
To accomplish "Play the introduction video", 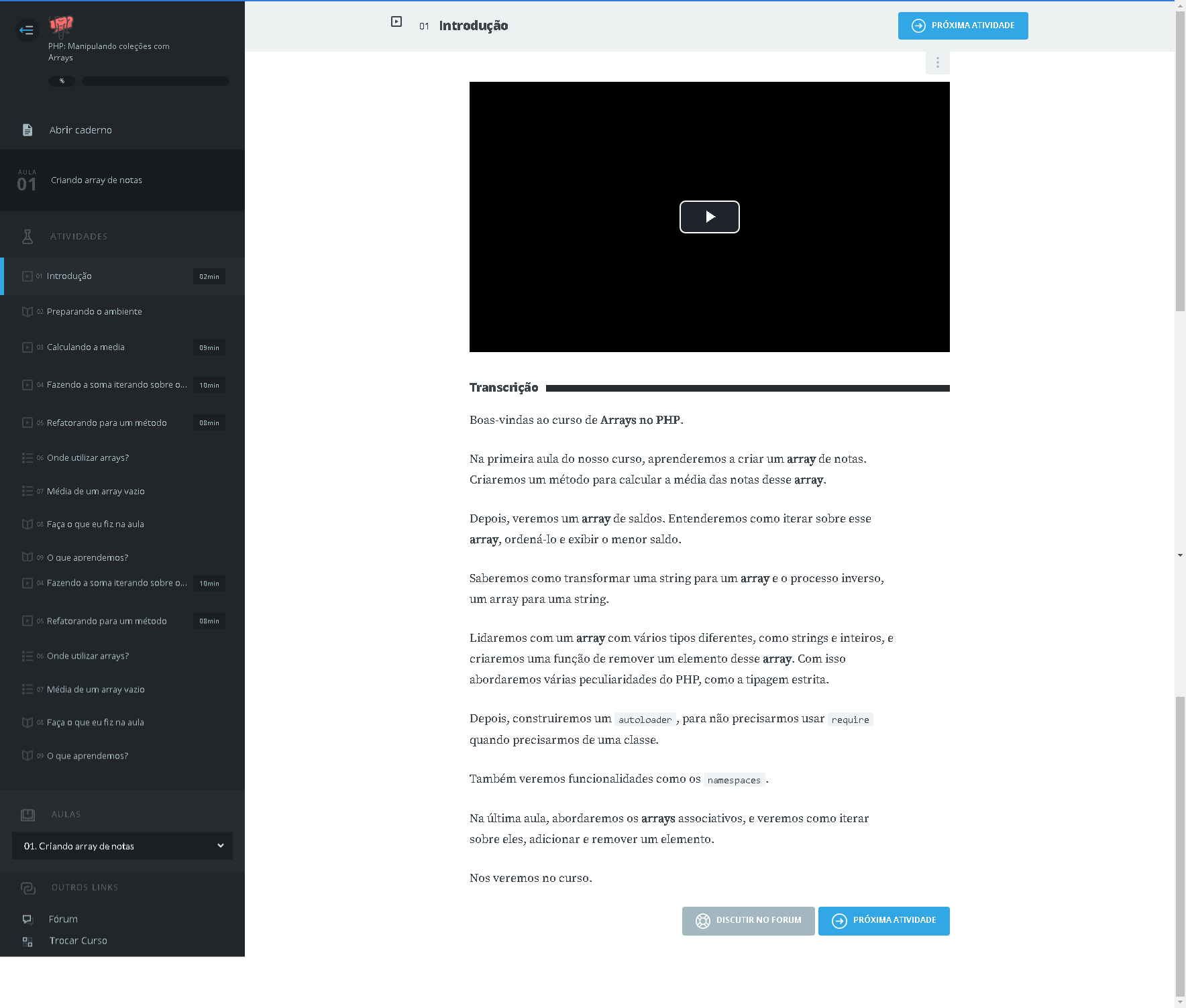I will click(709, 217).
